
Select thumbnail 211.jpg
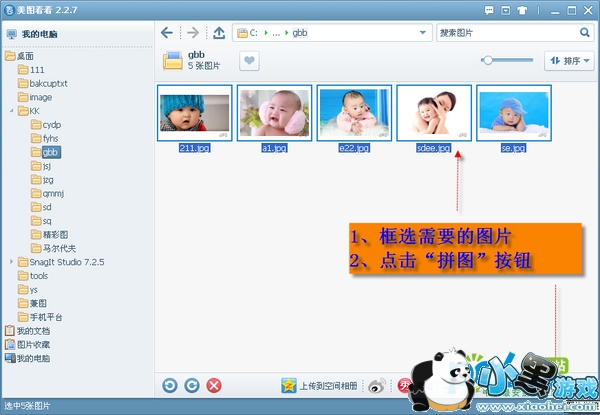point(195,113)
